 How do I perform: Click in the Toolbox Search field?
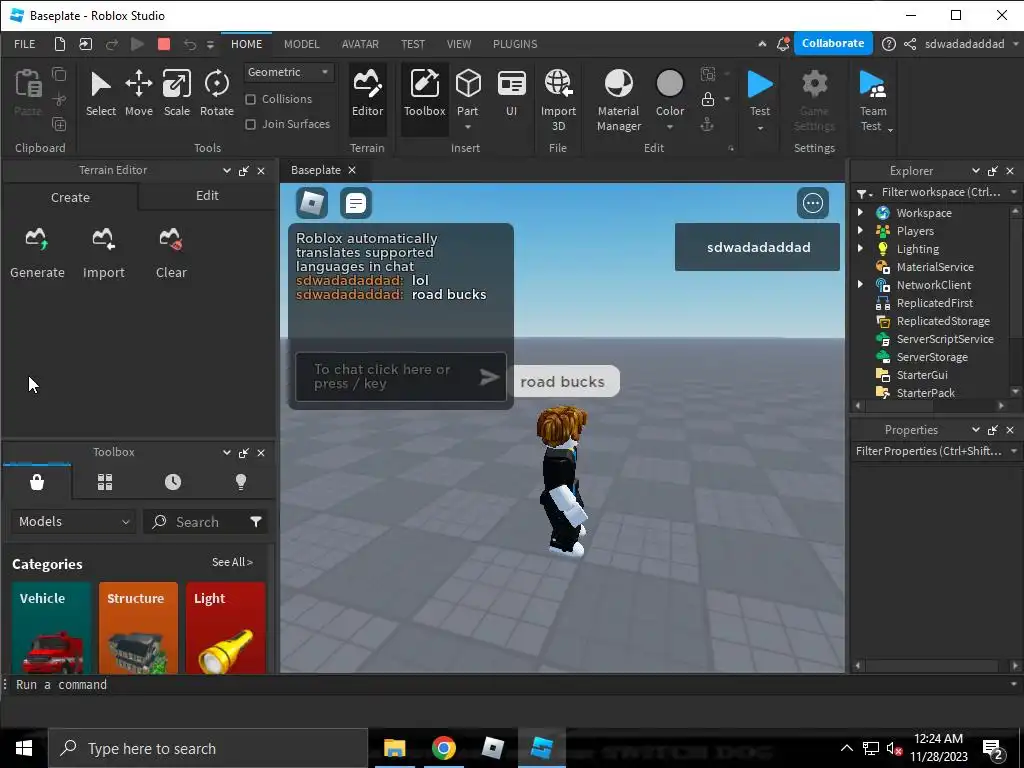205,521
